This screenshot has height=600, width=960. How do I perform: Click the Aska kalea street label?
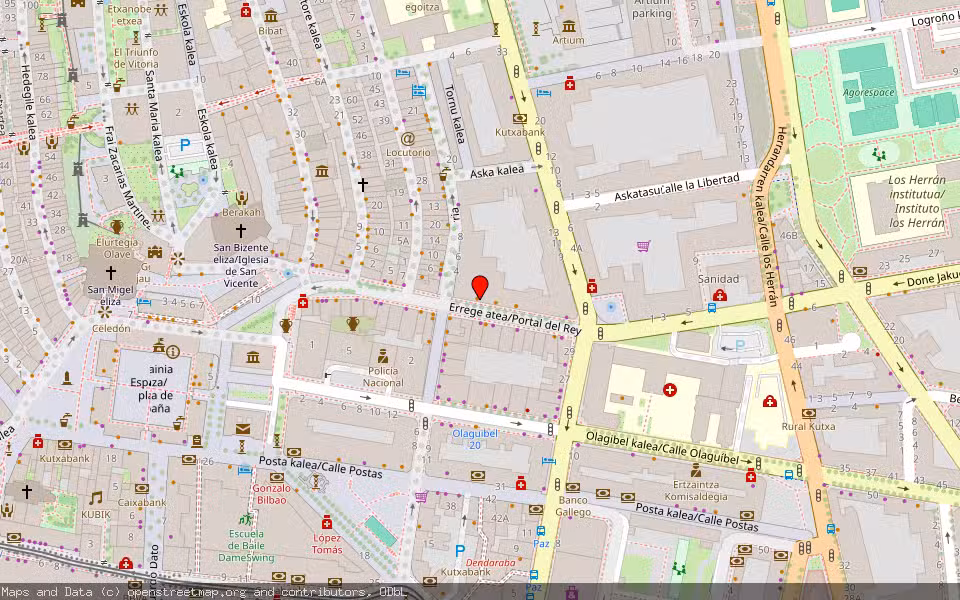(x=497, y=171)
